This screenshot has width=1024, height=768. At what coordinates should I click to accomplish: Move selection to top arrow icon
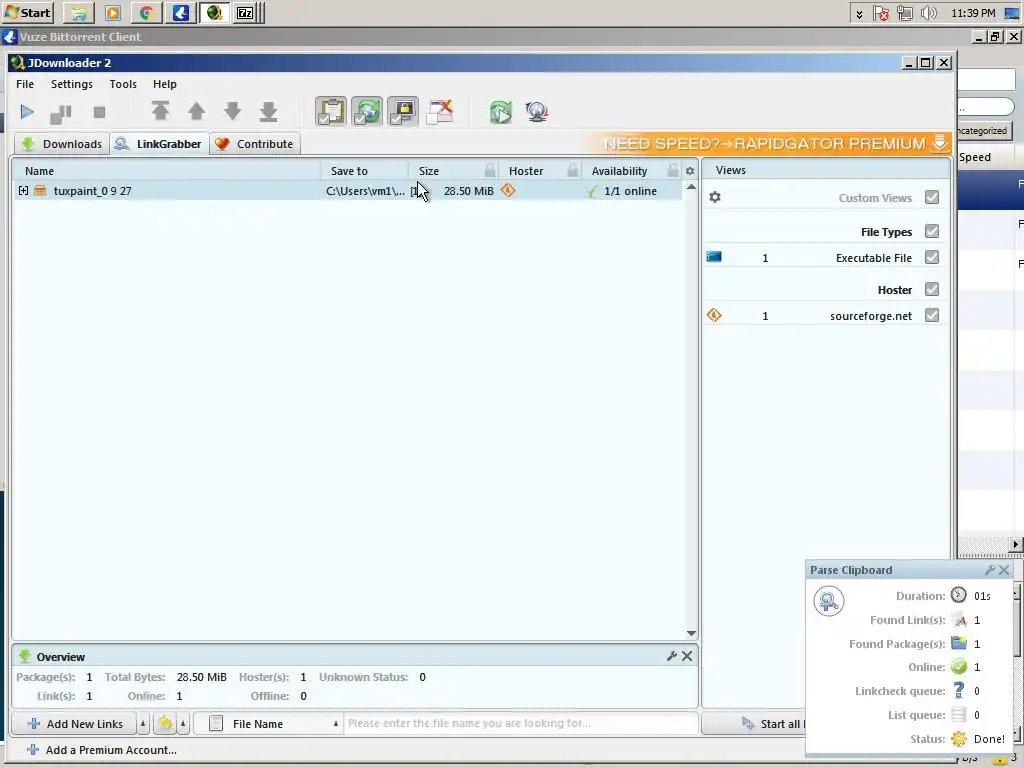tap(160, 112)
